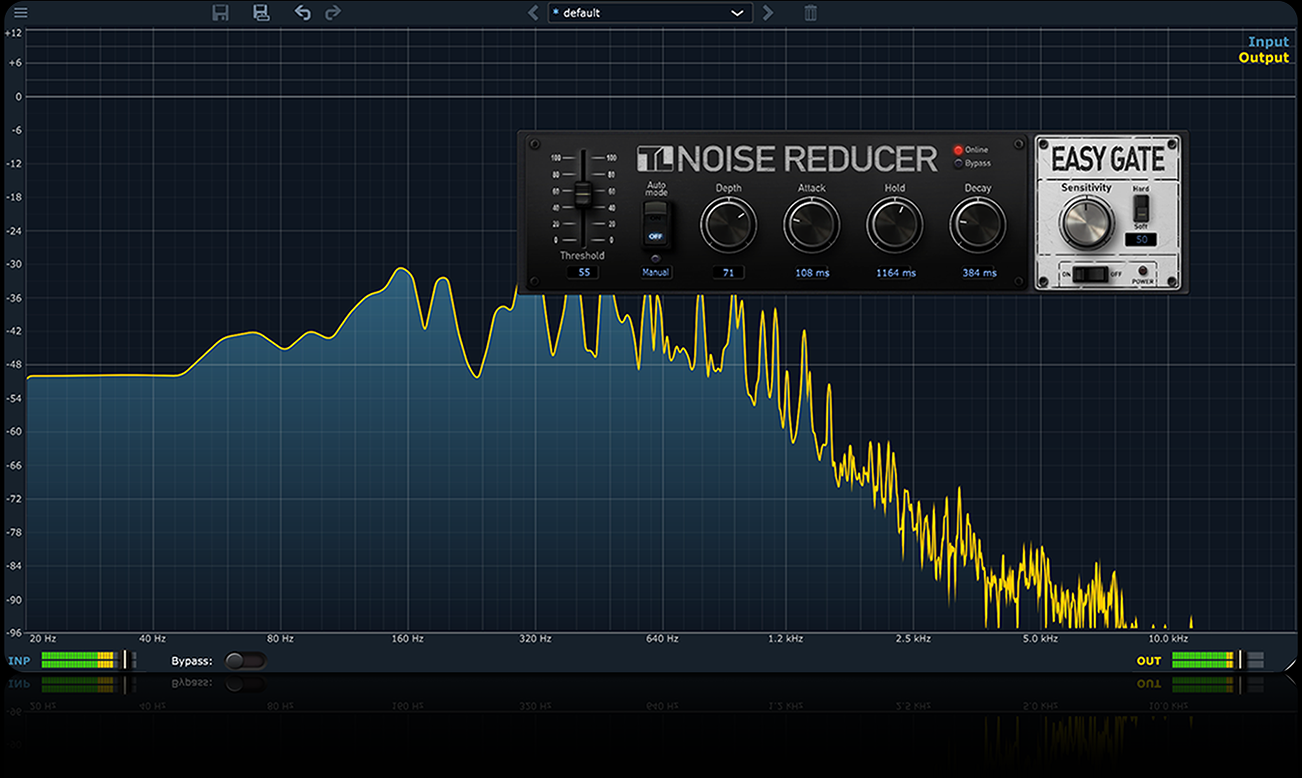
Task: Click the 640 Hz frequency axis label
Action: point(662,638)
